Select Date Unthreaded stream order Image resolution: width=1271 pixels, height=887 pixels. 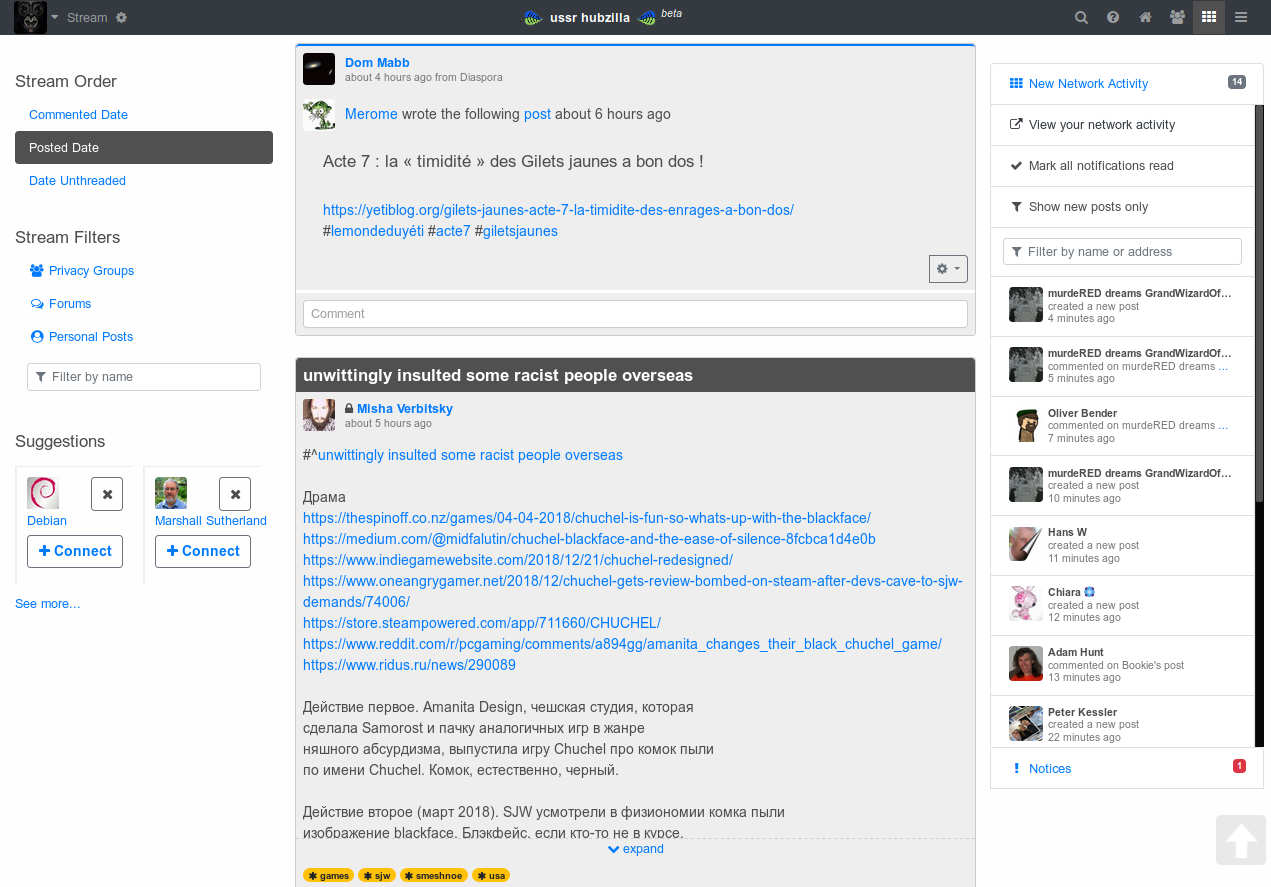pyautogui.click(x=77, y=181)
